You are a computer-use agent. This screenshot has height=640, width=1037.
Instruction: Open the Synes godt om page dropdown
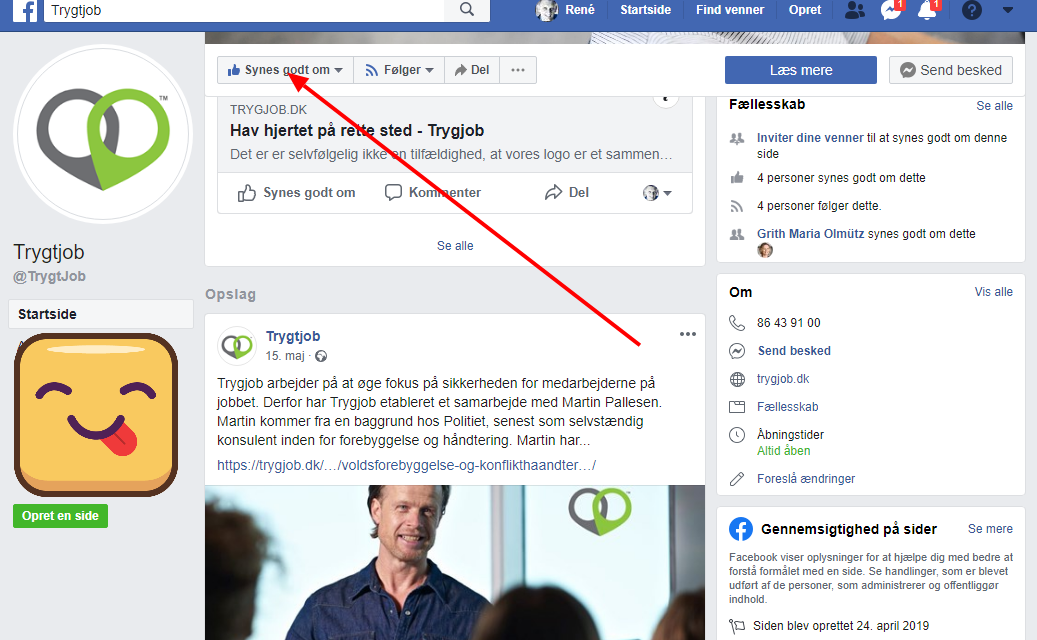coord(285,70)
